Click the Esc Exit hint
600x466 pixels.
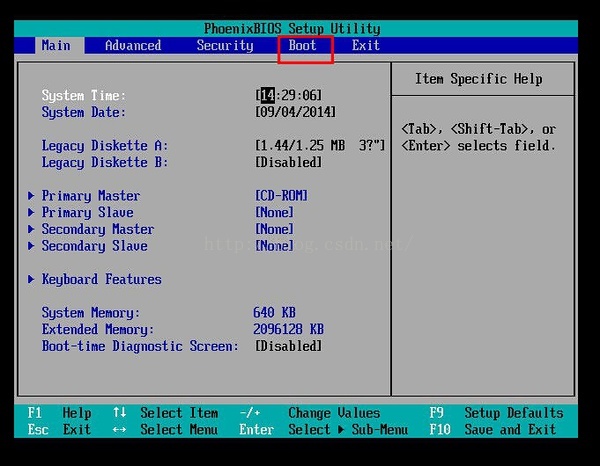click(x=59, y=430)
